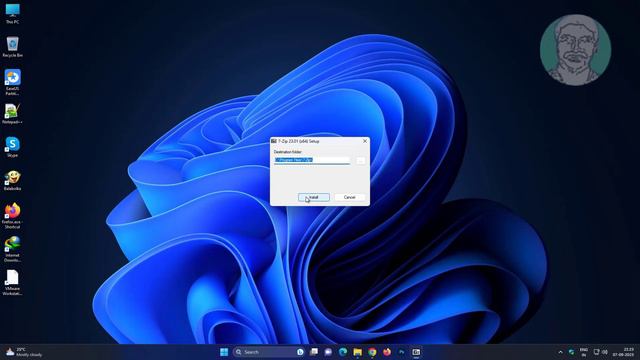
Task: Launch Firefox from the taskbar
Action: [387, 352]
